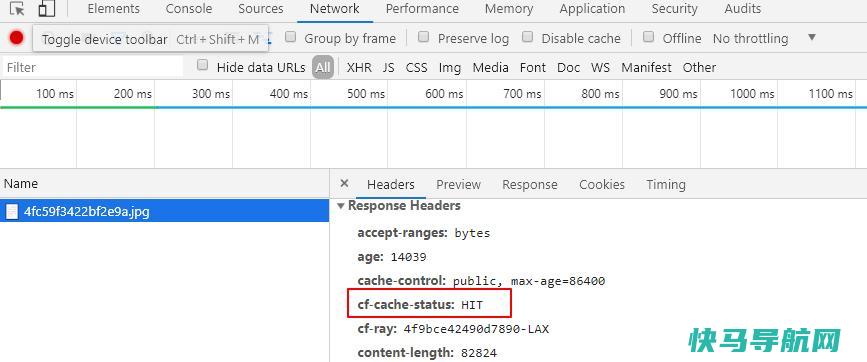Image resolution: width=867 pixels, height=362 pixels.
Task: Filter requests by Img type
Action: coord(450,67)
